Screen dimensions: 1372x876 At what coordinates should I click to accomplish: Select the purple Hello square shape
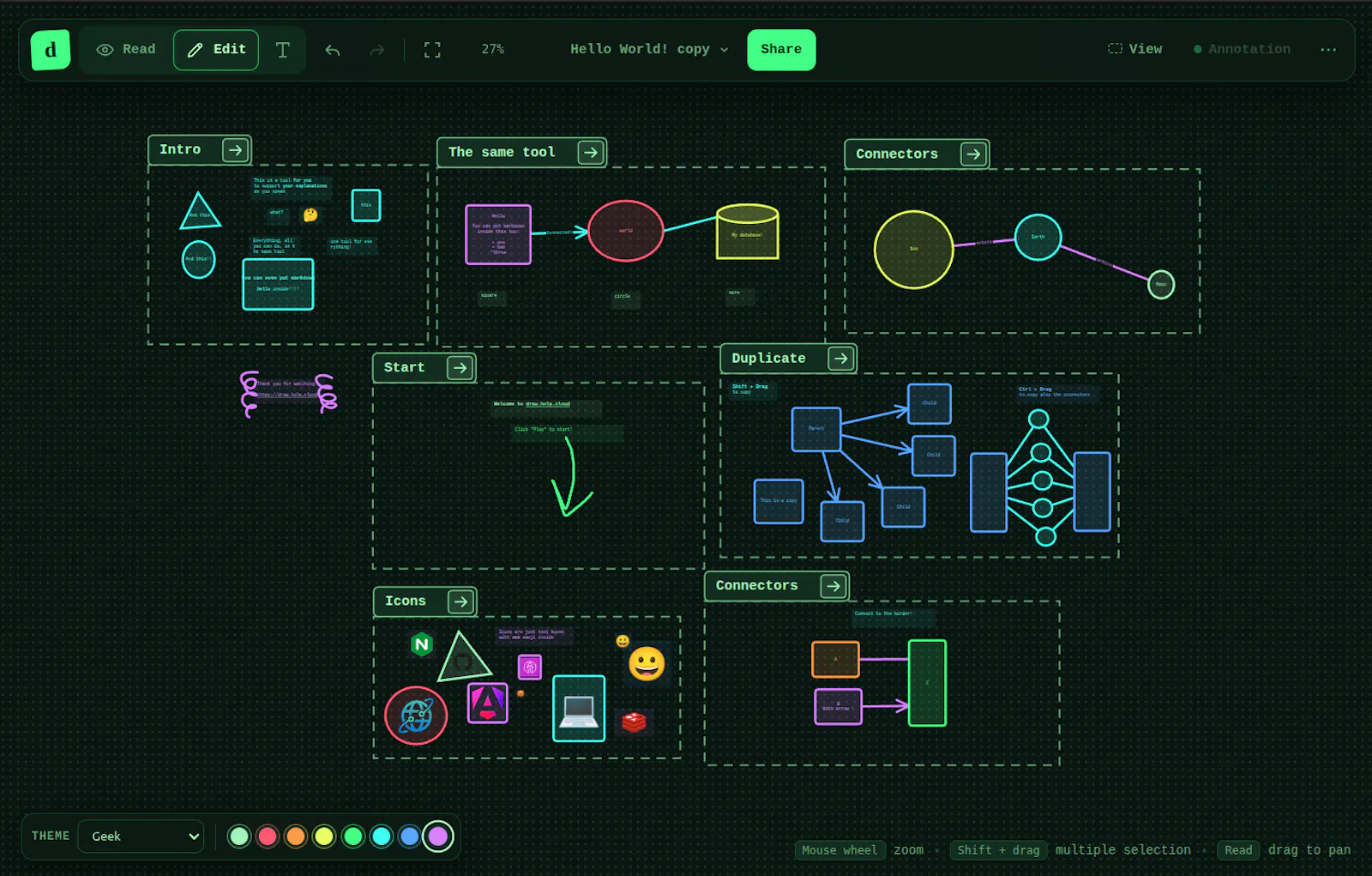click(x=498, y=234)
